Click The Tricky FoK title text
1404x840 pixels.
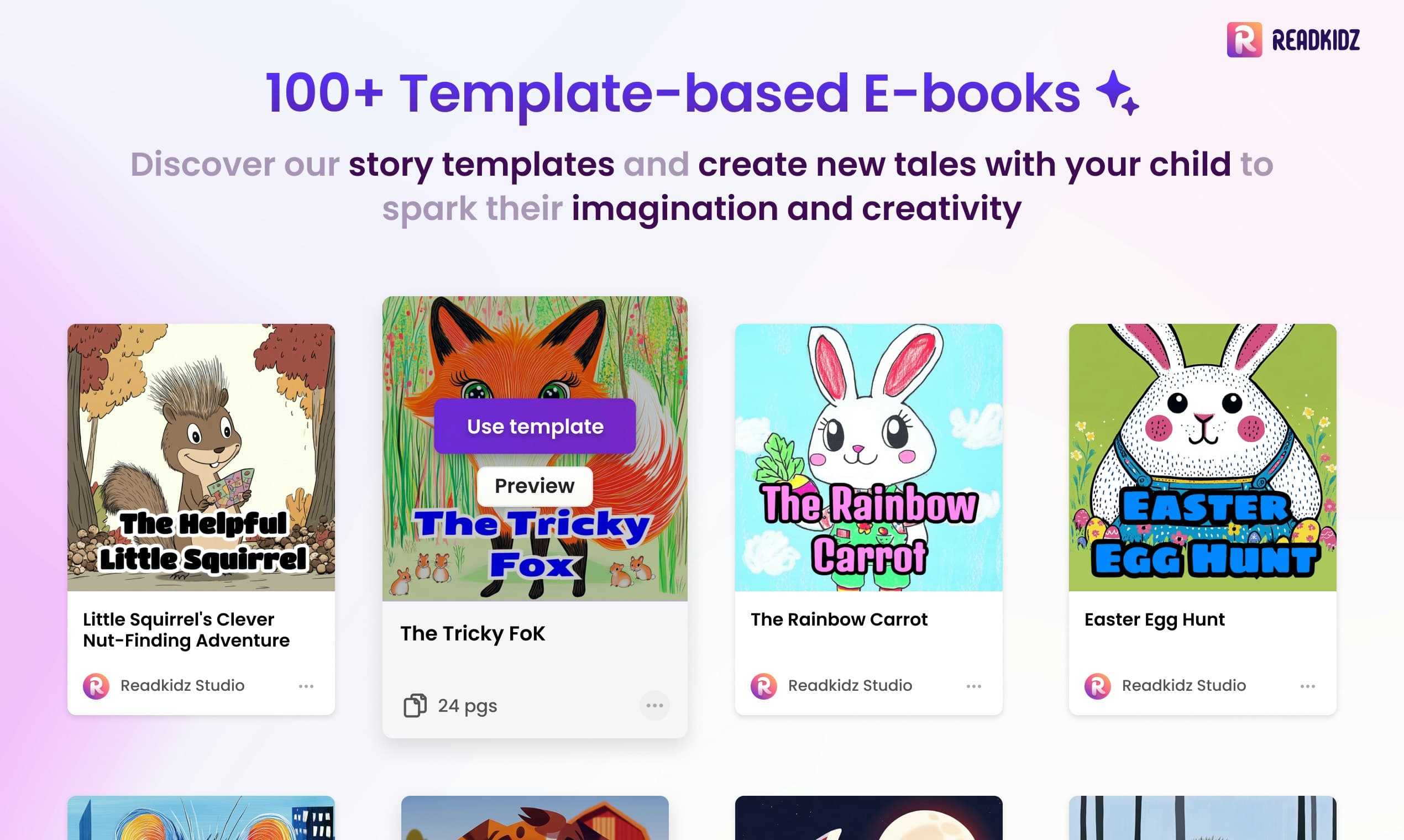click(473, 633)
